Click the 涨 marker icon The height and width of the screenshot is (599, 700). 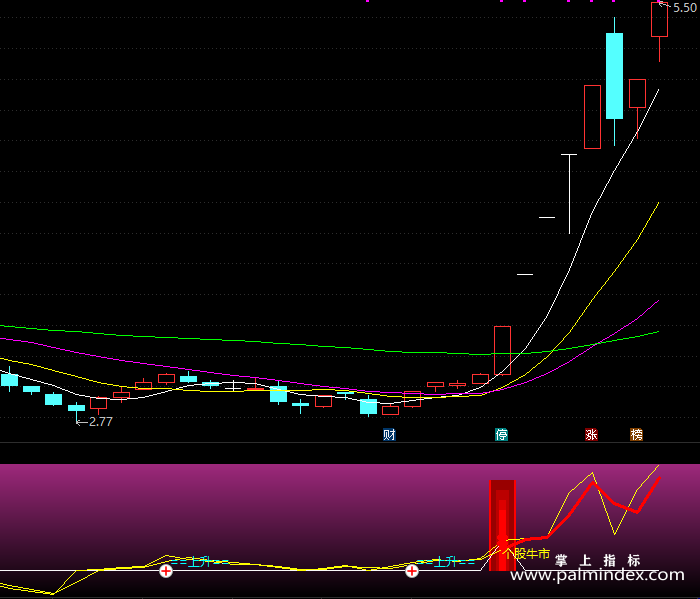pos(592,434)
